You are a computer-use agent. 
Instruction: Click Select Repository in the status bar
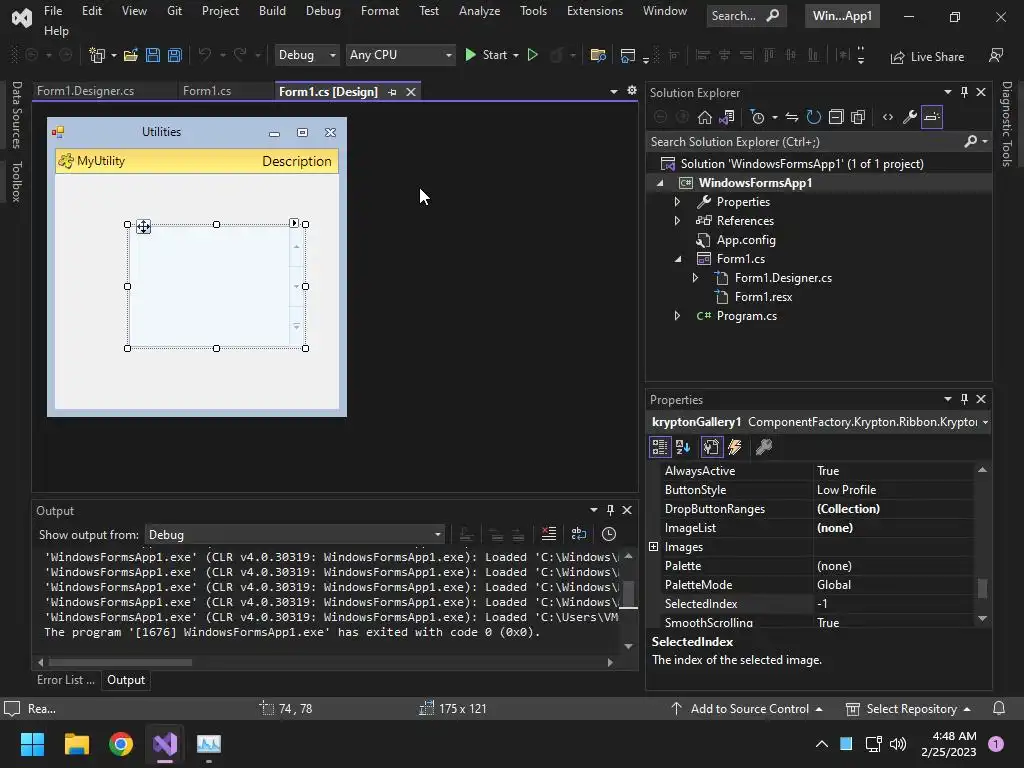908,709
